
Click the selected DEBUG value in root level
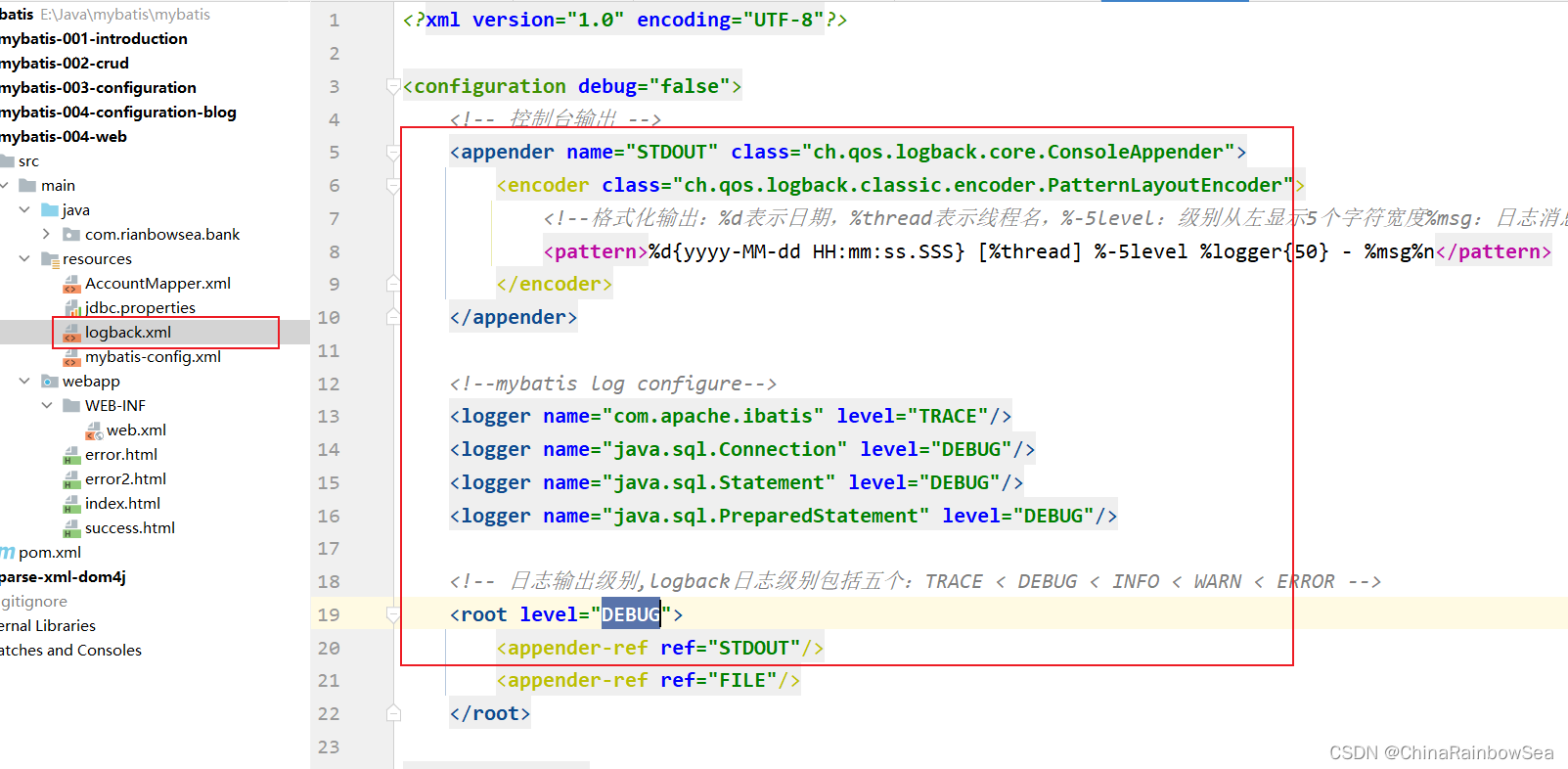click(x=631, y=614)
